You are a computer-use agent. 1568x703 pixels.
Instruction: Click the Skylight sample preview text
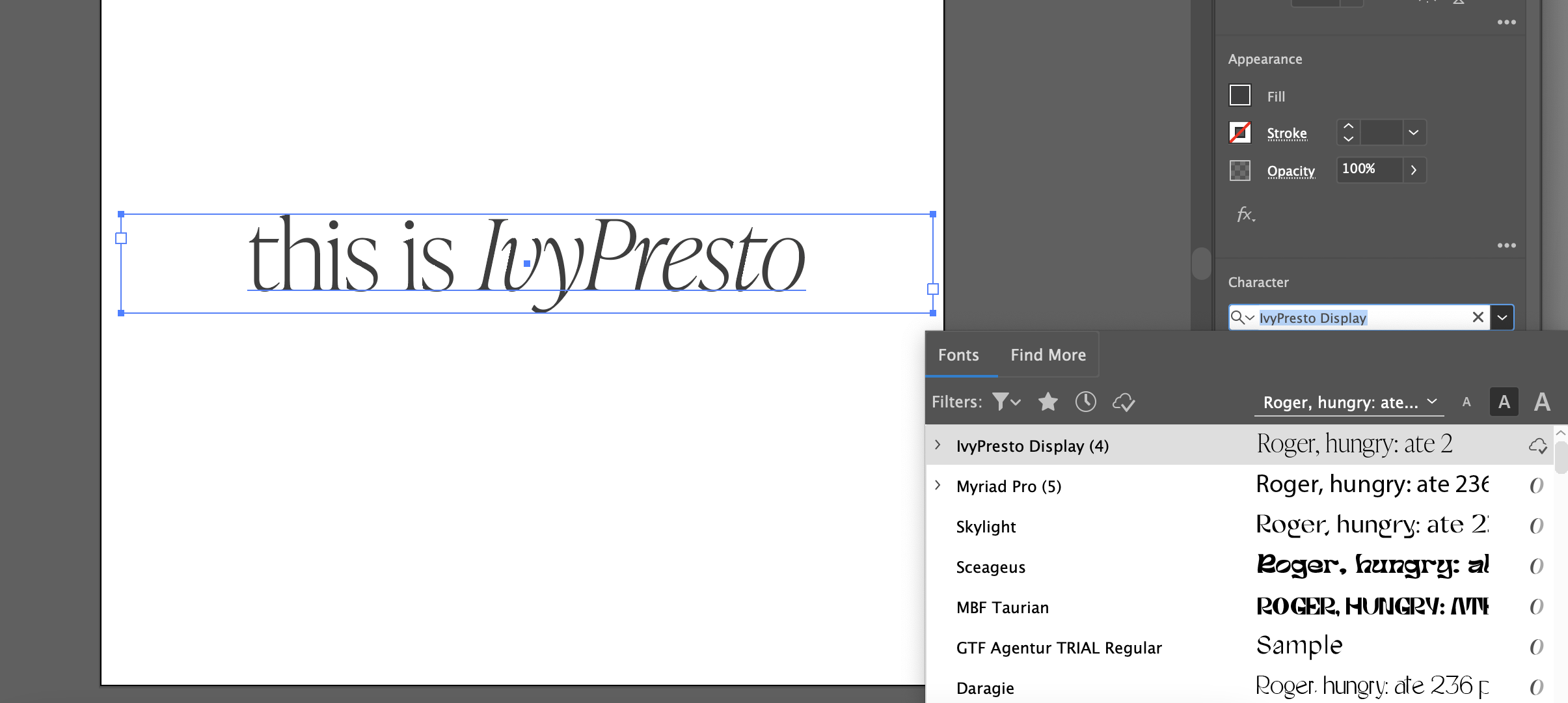click(1372, 525)
